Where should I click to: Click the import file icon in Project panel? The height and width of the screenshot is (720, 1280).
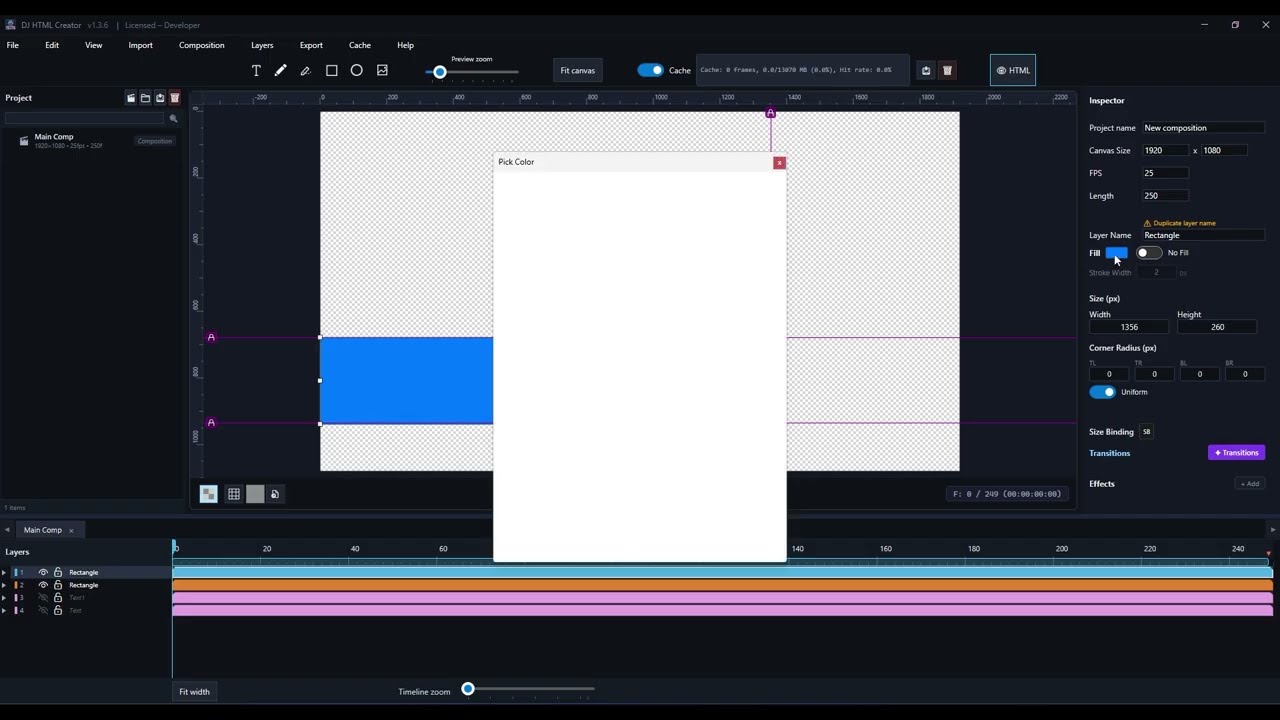click(x=160, y=98)
